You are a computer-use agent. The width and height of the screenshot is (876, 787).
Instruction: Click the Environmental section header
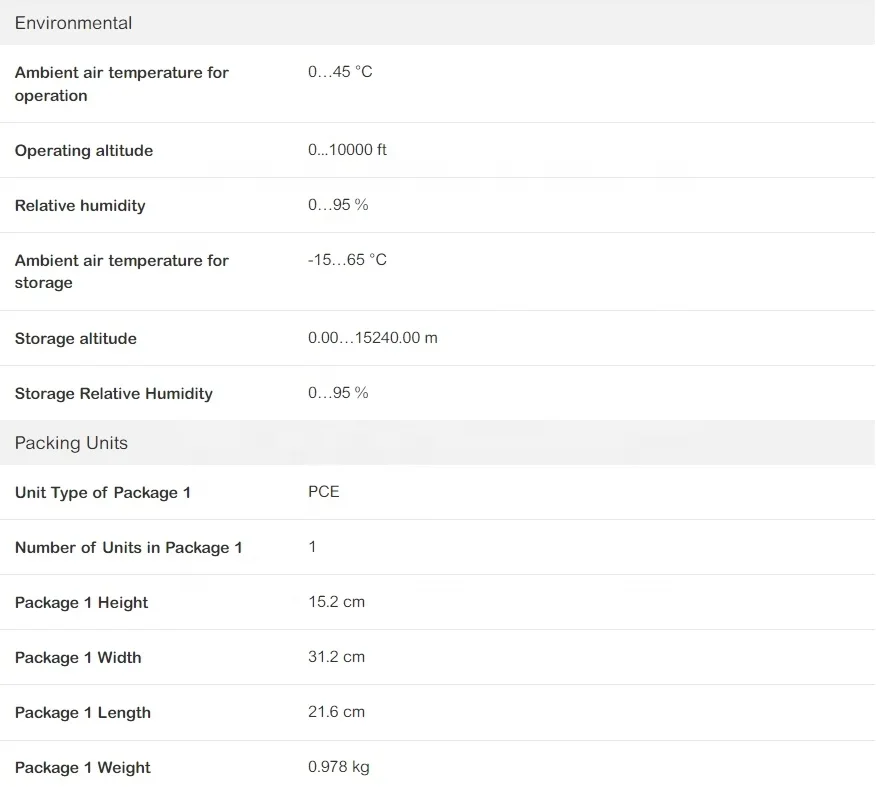(x=437, y=22)
